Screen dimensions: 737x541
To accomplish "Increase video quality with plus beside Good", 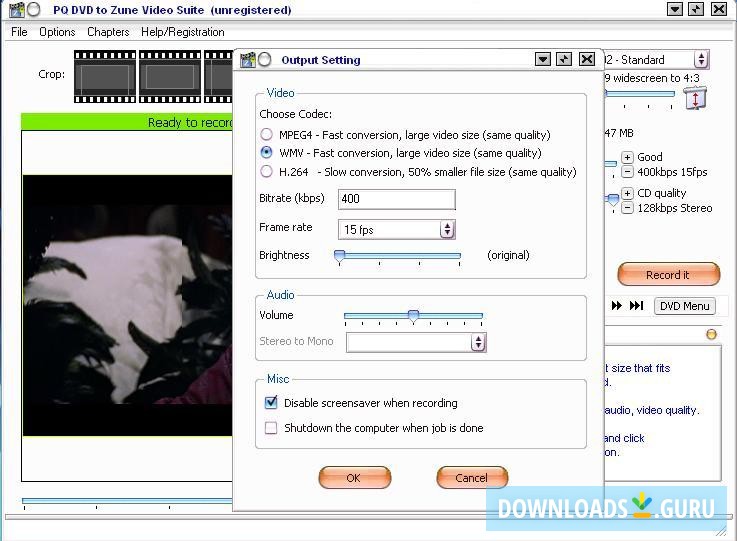I will point(627,157).
